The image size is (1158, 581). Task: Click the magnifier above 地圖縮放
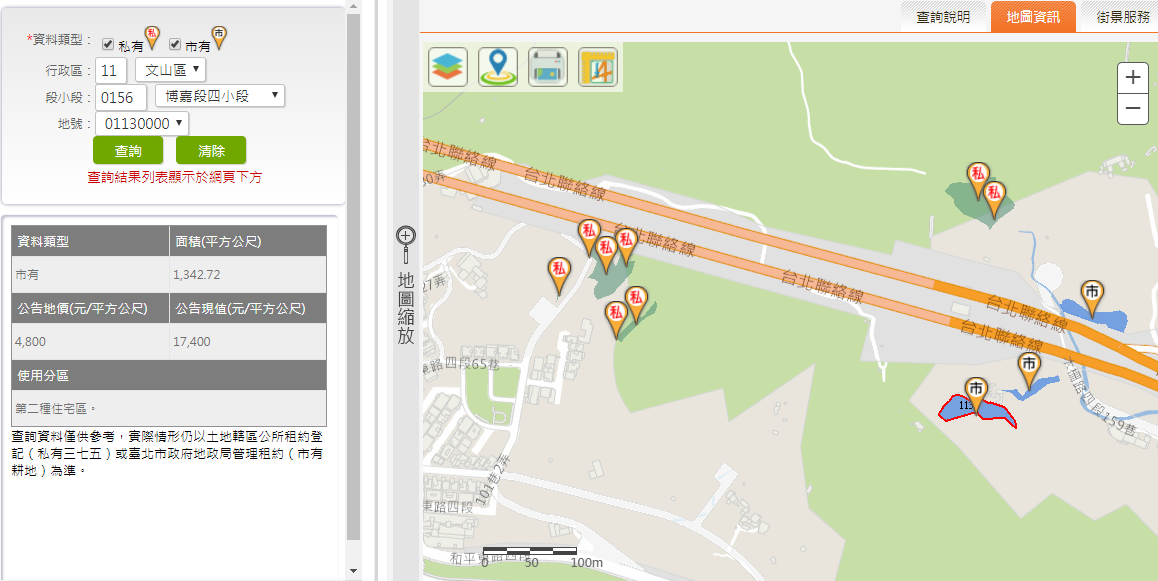pyautogui.click(x=405, y=236)
